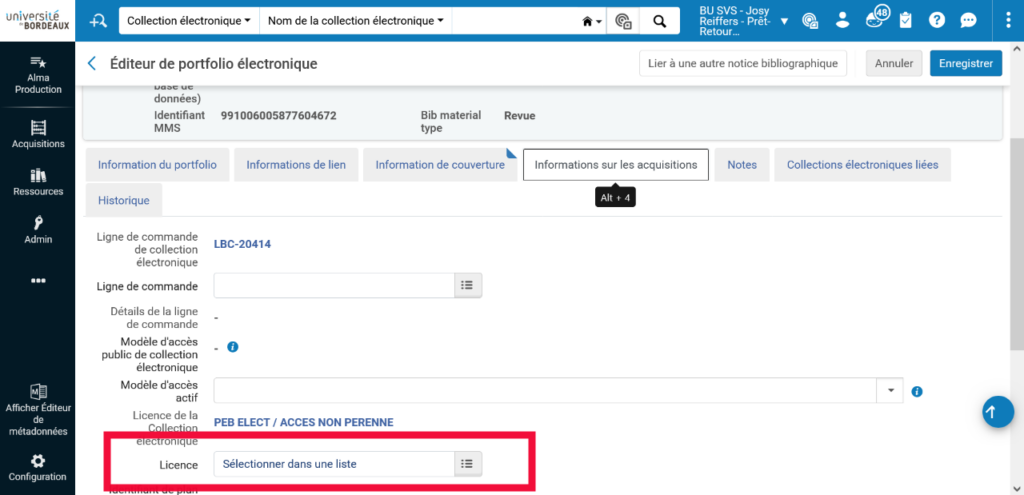Expand Nom de la collection électronique dropdown
The image size is (1024, 495).
355,21
